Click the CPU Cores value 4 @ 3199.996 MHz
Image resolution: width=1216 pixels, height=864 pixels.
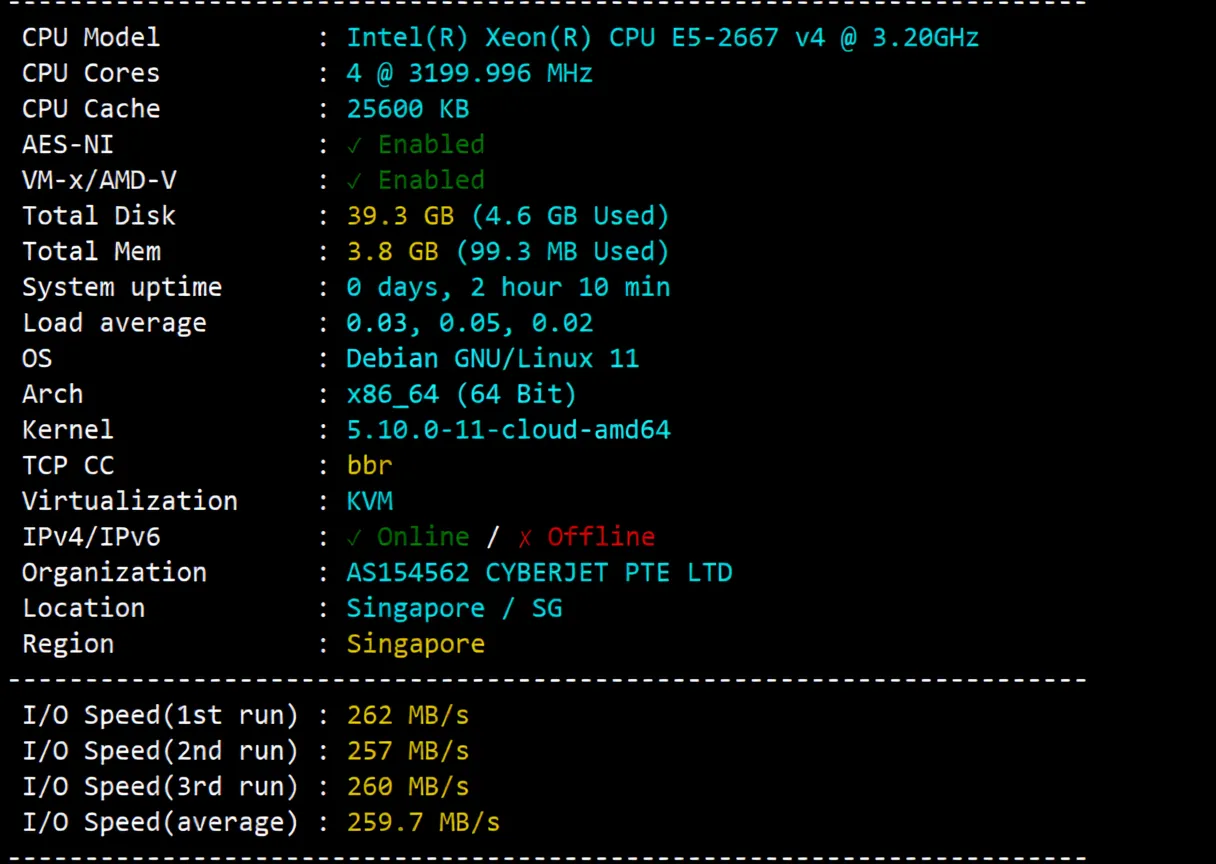[x=470, y=72]
